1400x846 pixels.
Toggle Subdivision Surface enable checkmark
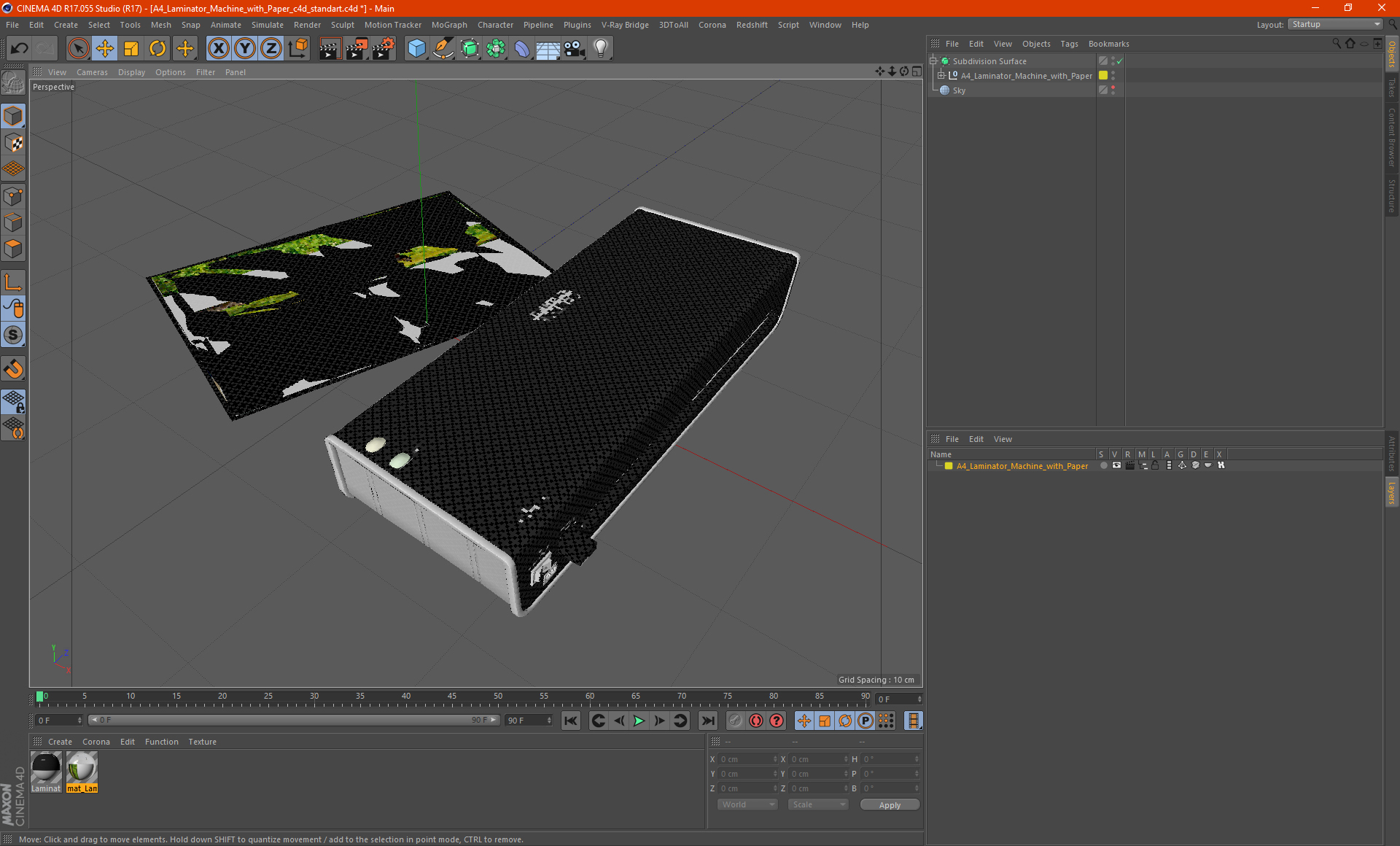[x=1120, y=61]
